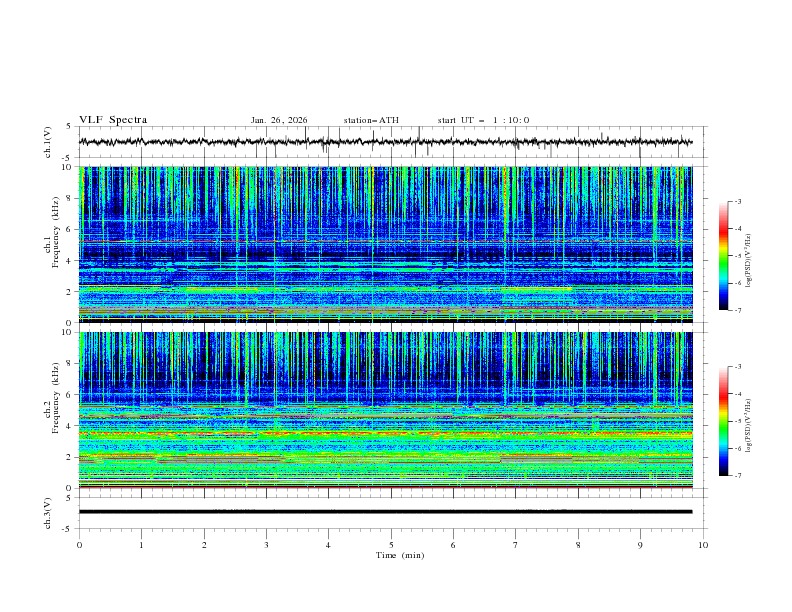The width and height of the screenshot is (792, 612).
Task: Click the 0 minute tick label on time axis
Action: pyautogui.click(x=79, y=545)
